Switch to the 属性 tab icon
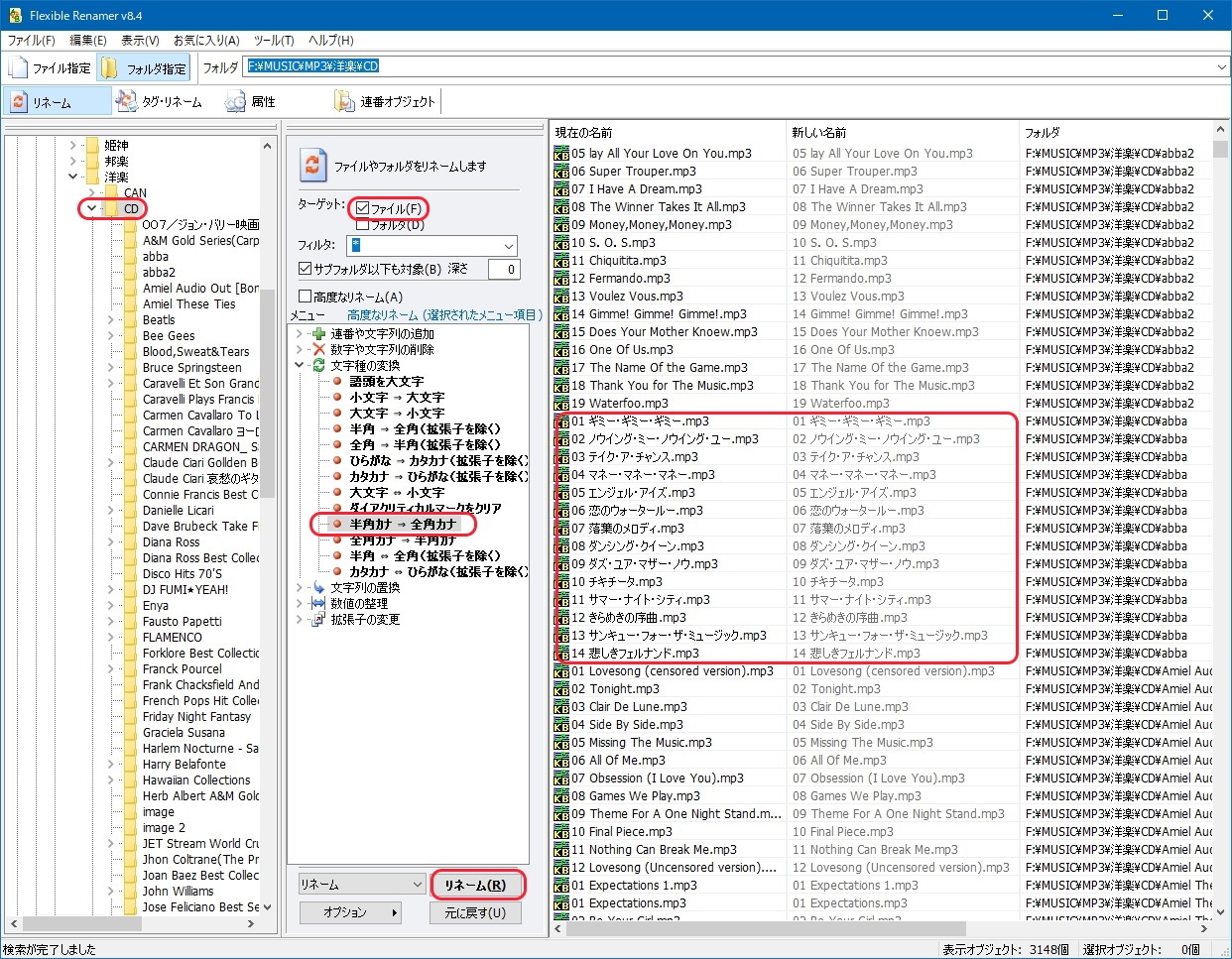 tap(235, 101)
